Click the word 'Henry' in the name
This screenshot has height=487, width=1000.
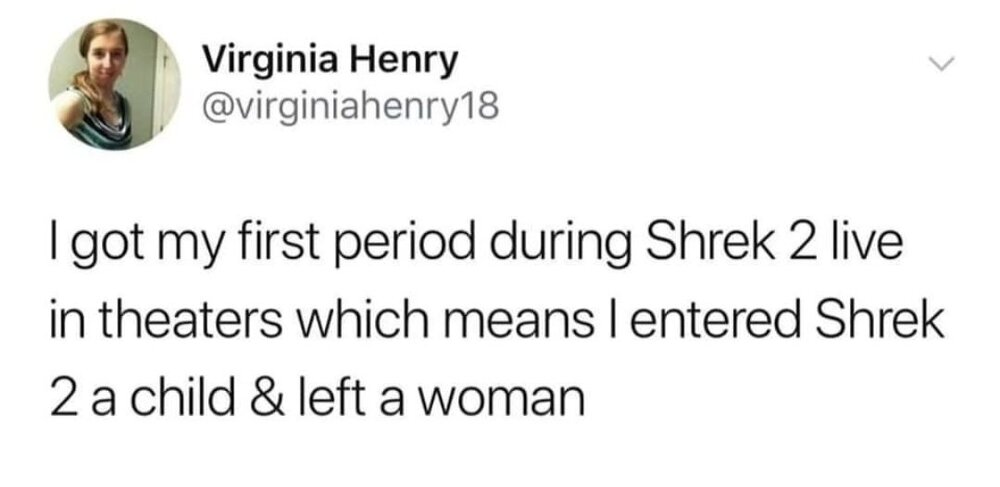(x=402, y=62)
